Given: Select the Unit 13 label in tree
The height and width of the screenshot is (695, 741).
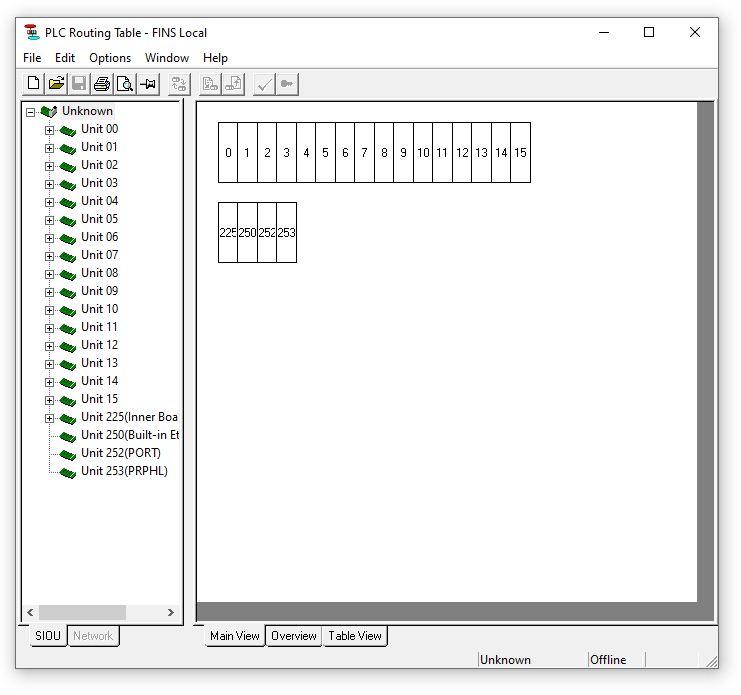Looking at the screenshot, I should click(99, 363).
